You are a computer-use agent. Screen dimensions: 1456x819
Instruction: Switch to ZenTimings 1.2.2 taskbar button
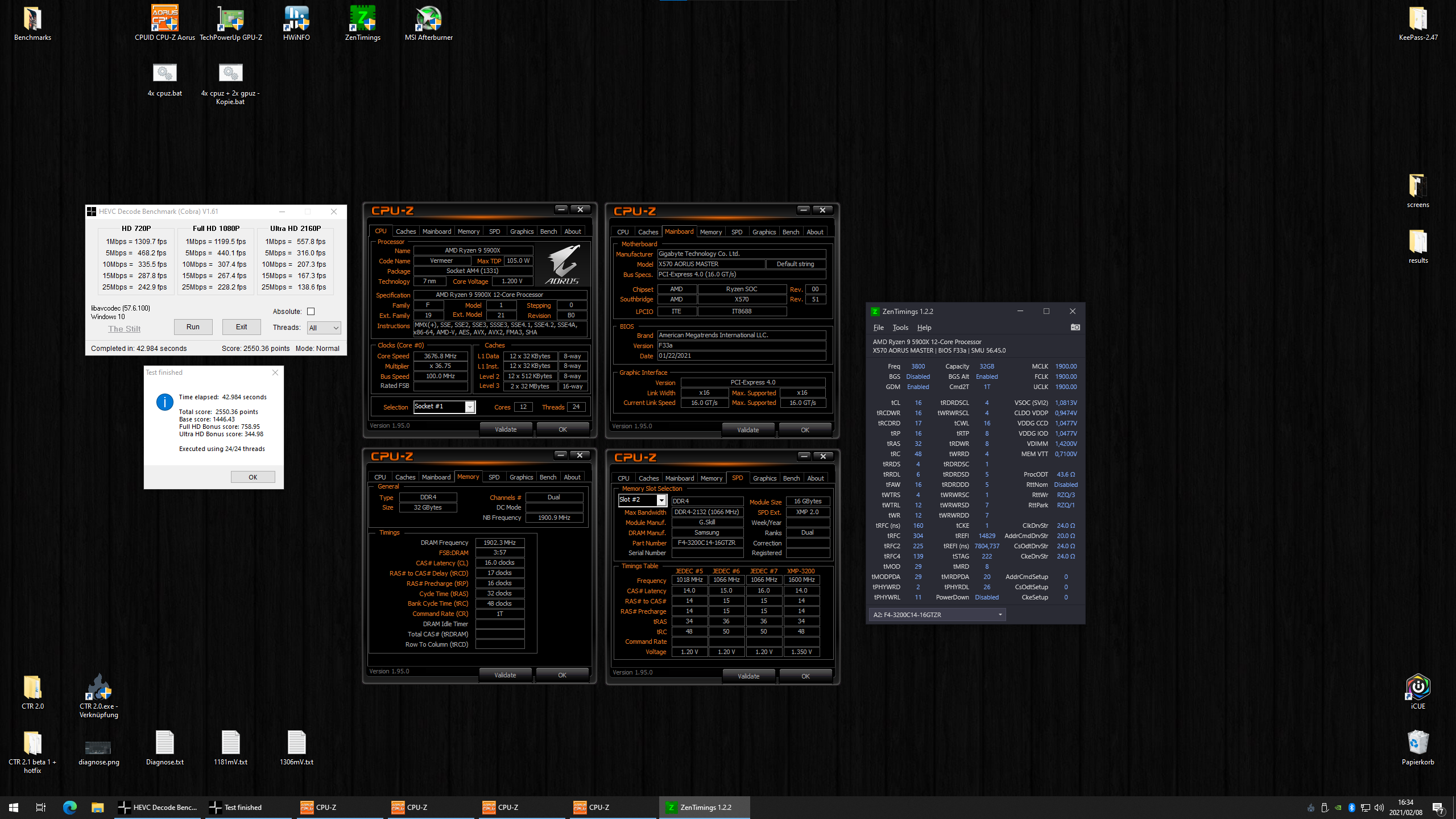(x=704, y=807)
